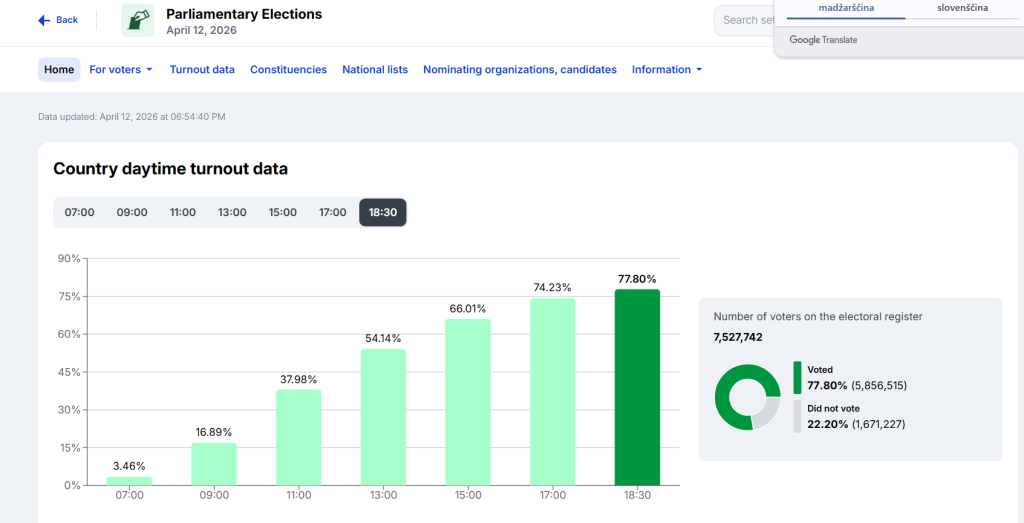Open Nominating organizations, candidates page

520,70
